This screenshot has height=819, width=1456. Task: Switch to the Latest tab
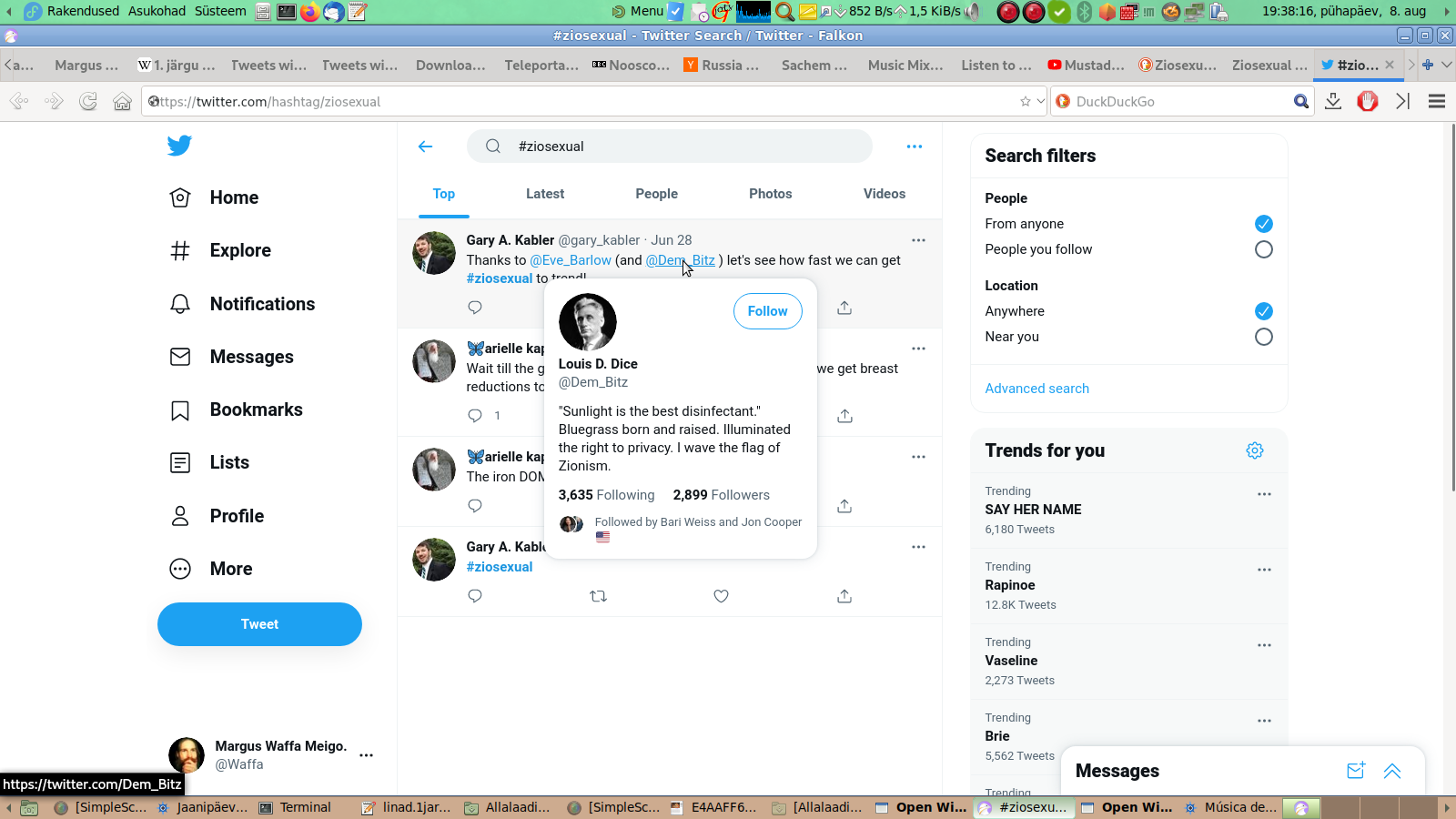click(545, 194)
